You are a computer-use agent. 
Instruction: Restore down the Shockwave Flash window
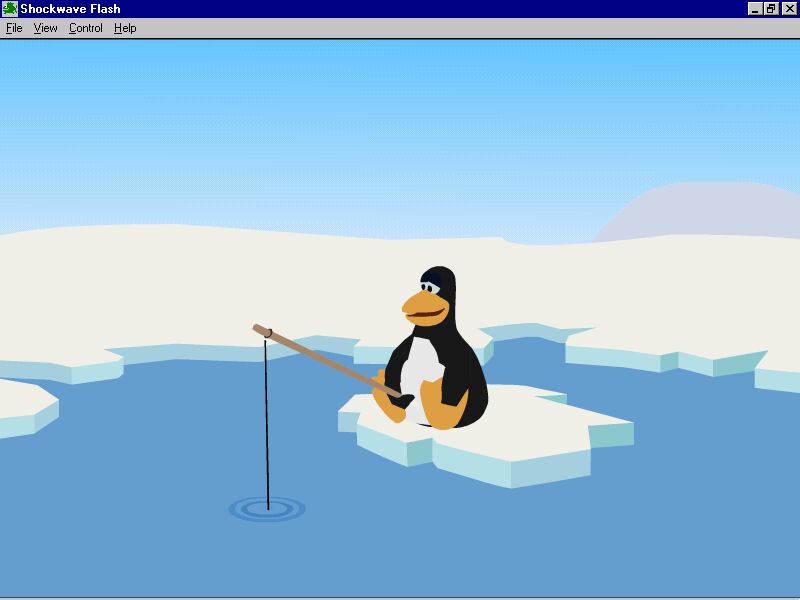[x=771, y=9]
